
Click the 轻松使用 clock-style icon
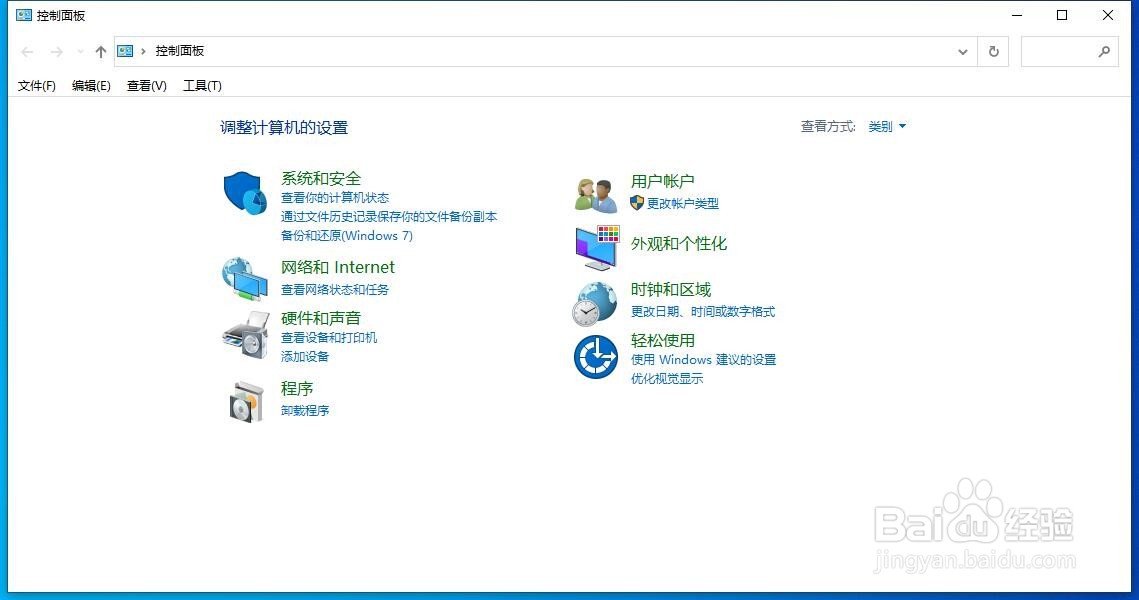[594, 358]
